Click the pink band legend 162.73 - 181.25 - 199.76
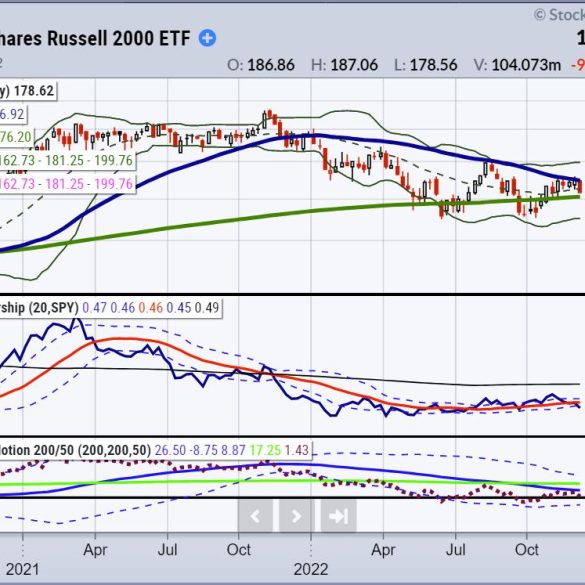Screen dimensions: 585x585 (x=67, y=184)
